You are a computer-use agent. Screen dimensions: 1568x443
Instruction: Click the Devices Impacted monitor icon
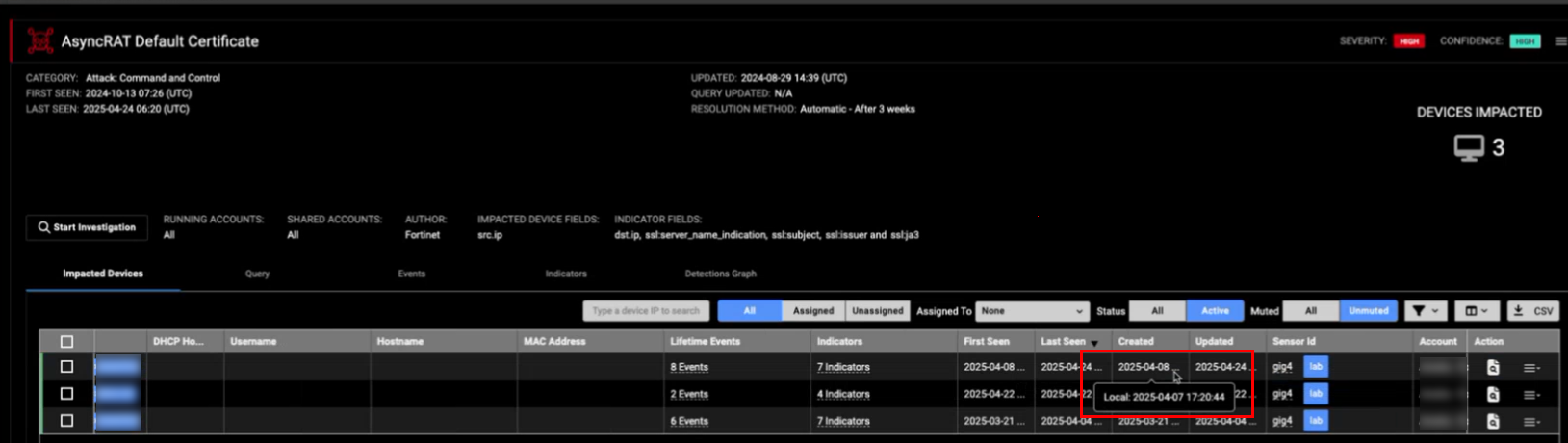1469,148
